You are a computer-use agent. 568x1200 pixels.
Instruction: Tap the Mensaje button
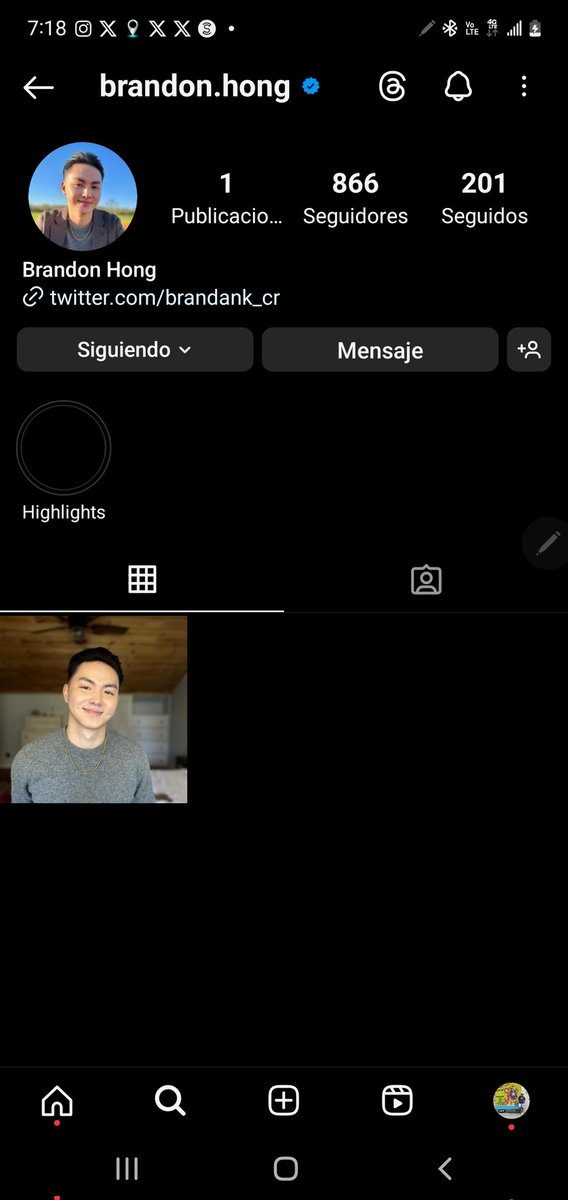coord(380,350)
